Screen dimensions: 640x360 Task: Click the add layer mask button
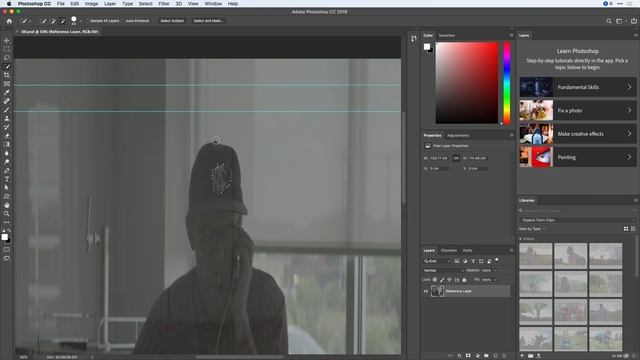[x=468, y=356]
